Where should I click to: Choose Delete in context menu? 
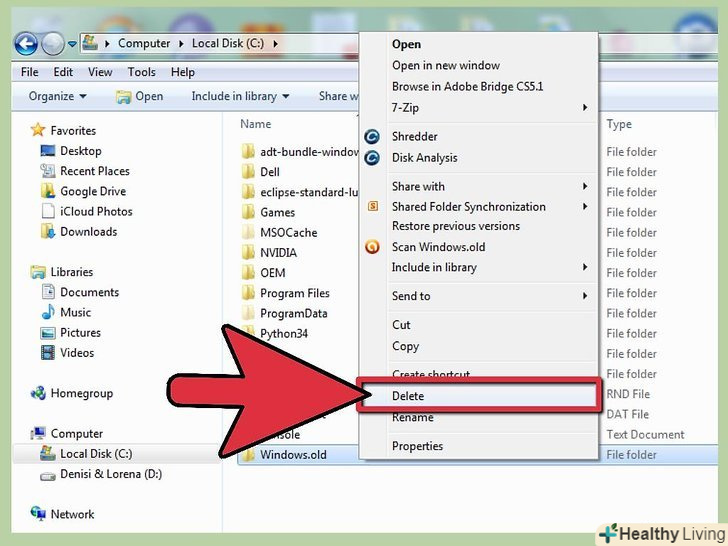[479, 396]
